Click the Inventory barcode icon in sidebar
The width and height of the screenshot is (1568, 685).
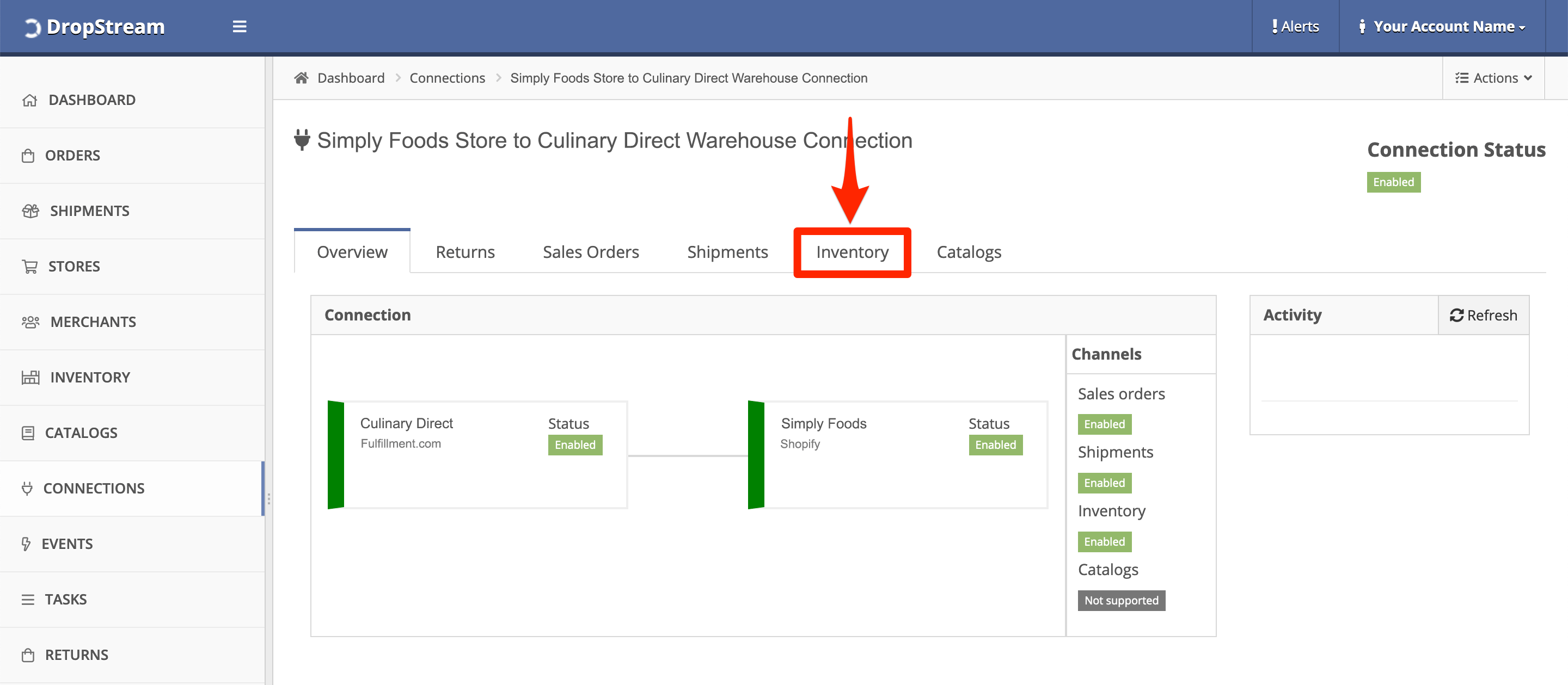pos(30,377)
